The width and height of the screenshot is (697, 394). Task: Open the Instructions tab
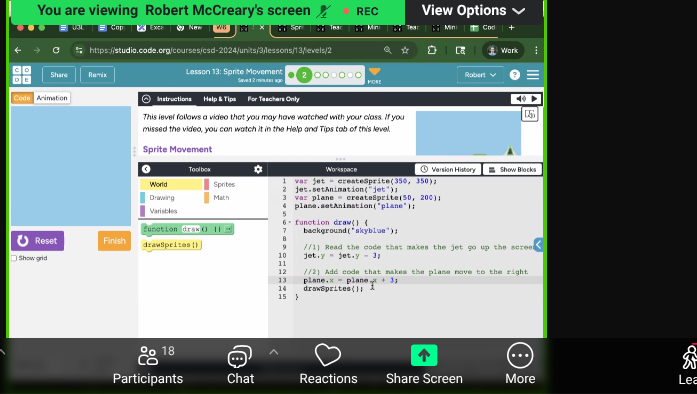coord(174,99)
